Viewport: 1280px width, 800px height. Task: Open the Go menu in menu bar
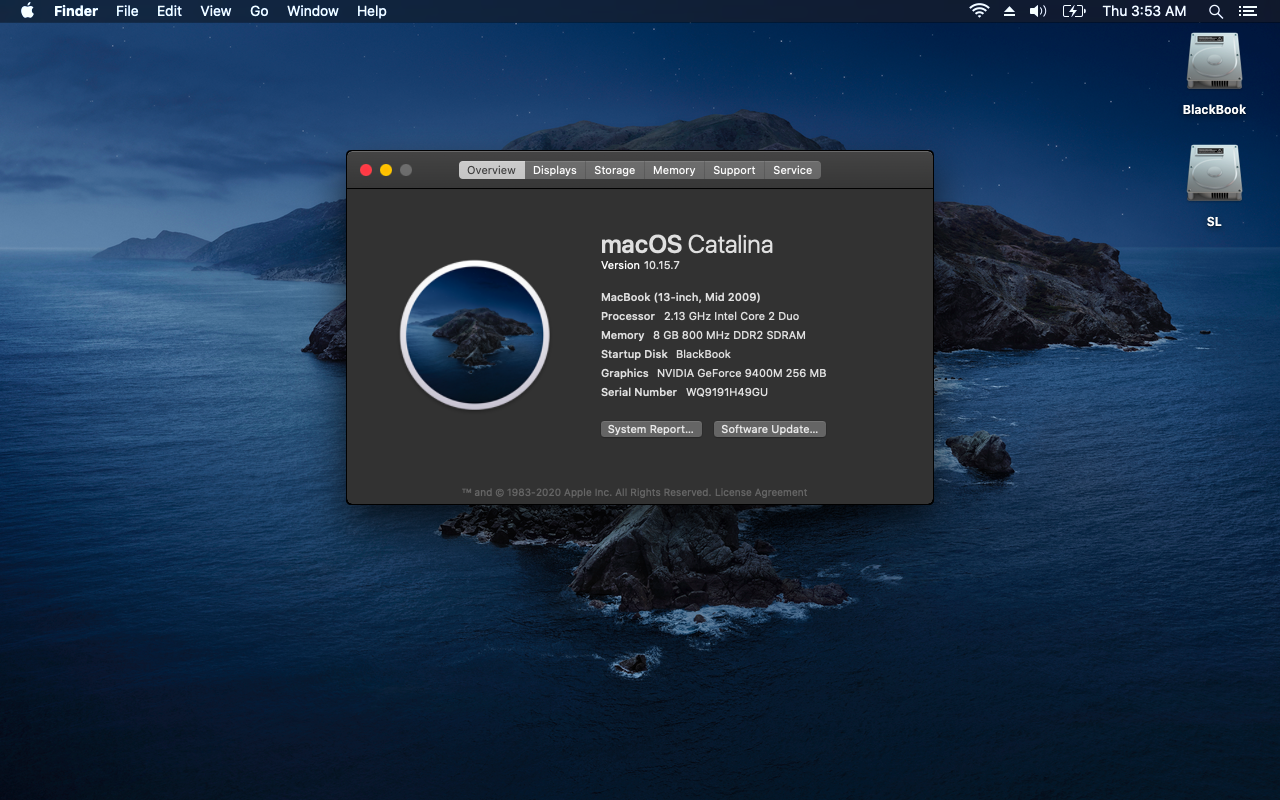point(259,11)
